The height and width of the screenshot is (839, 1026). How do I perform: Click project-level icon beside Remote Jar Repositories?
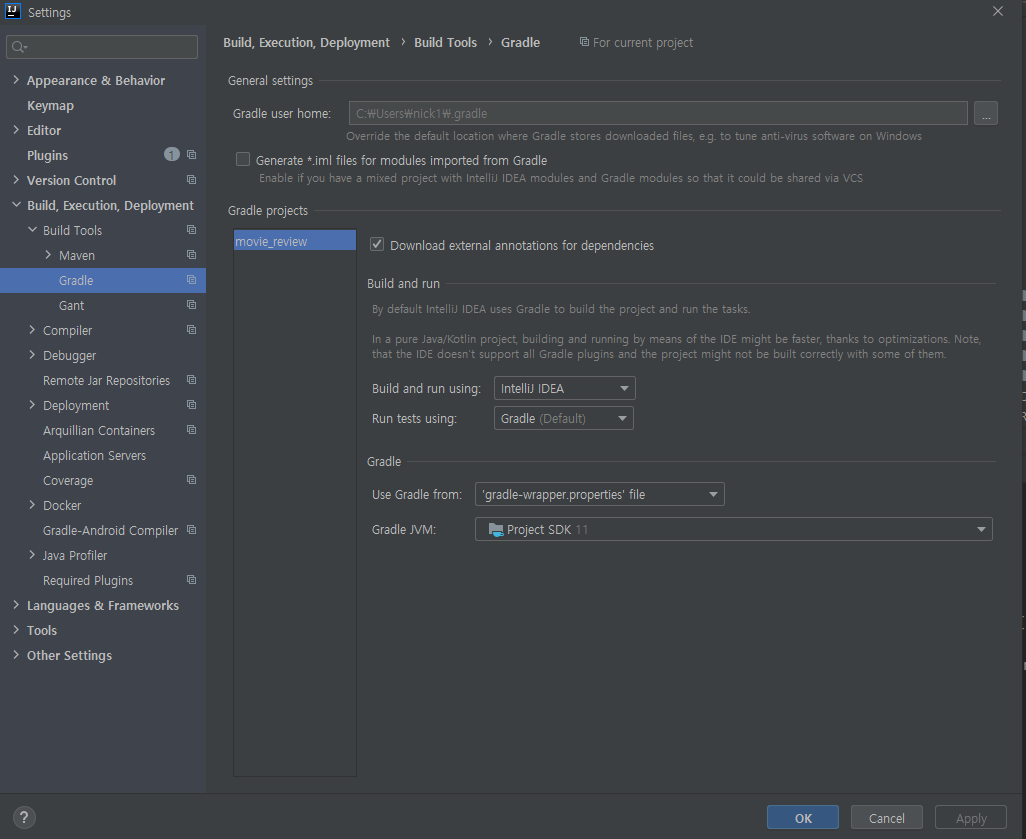click(x=191, y=380)
